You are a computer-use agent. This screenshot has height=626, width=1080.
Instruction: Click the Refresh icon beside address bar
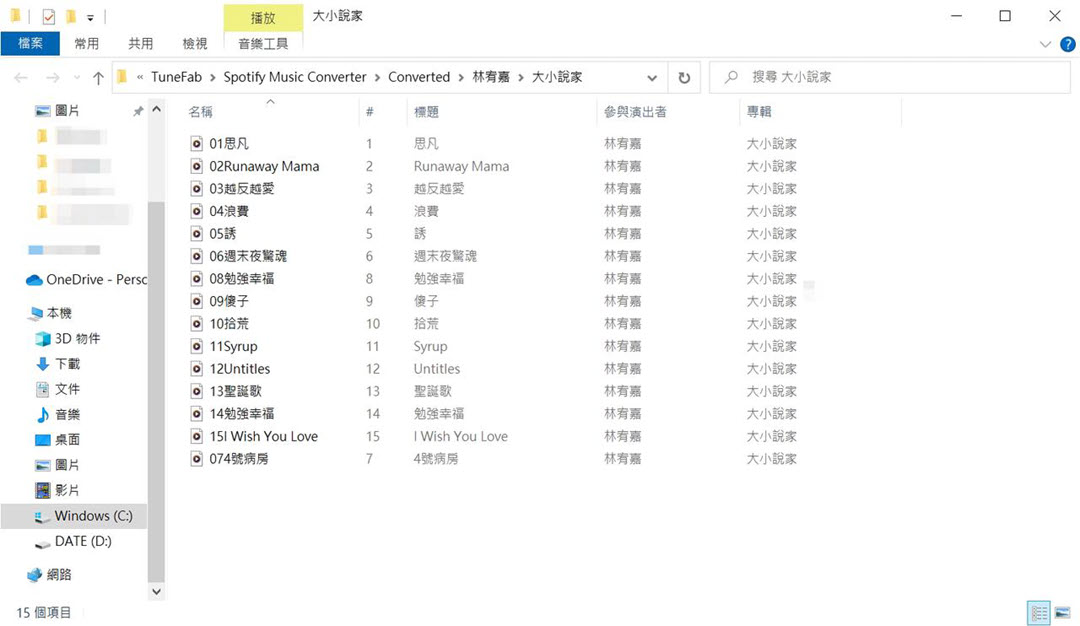pos(684,77)
